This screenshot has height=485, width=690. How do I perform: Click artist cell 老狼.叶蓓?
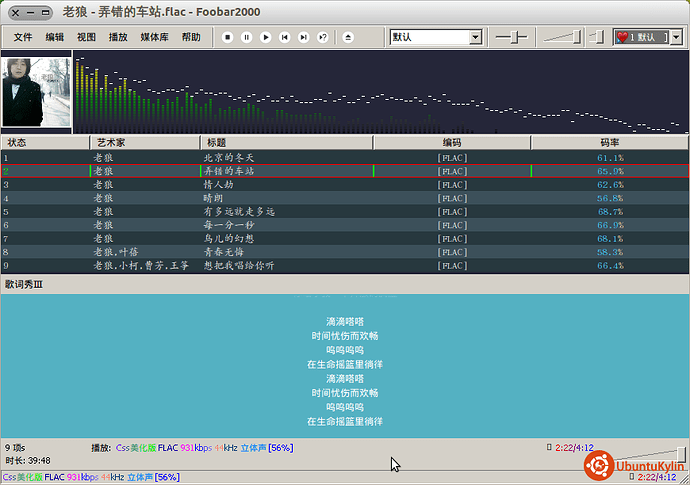pyautogui.click(x=116, y=252)
